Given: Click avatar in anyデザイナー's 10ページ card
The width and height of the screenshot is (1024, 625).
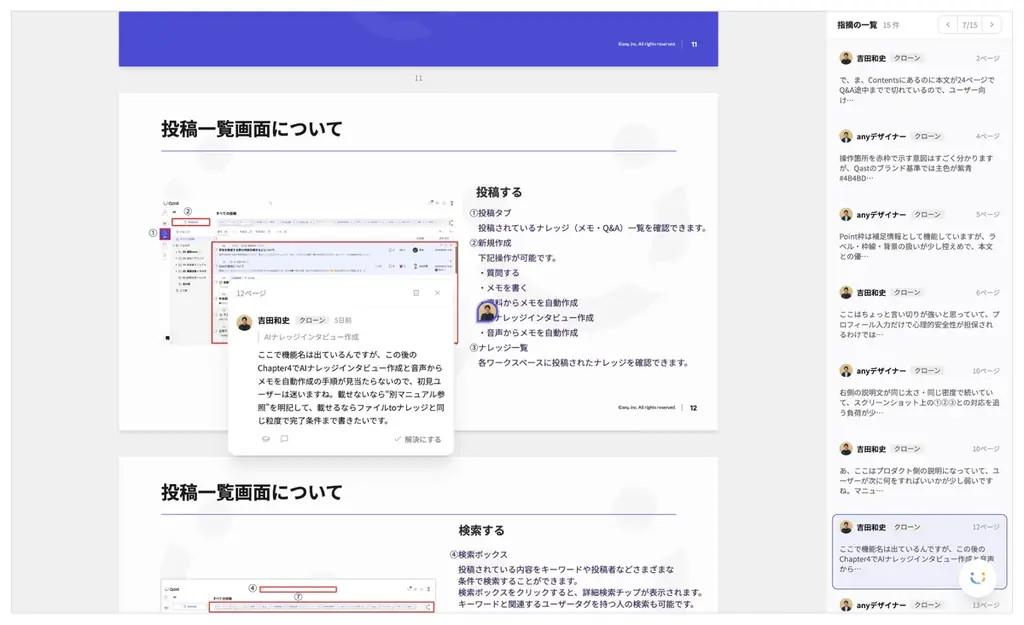Looking at the screenshot, I should 846,370.
